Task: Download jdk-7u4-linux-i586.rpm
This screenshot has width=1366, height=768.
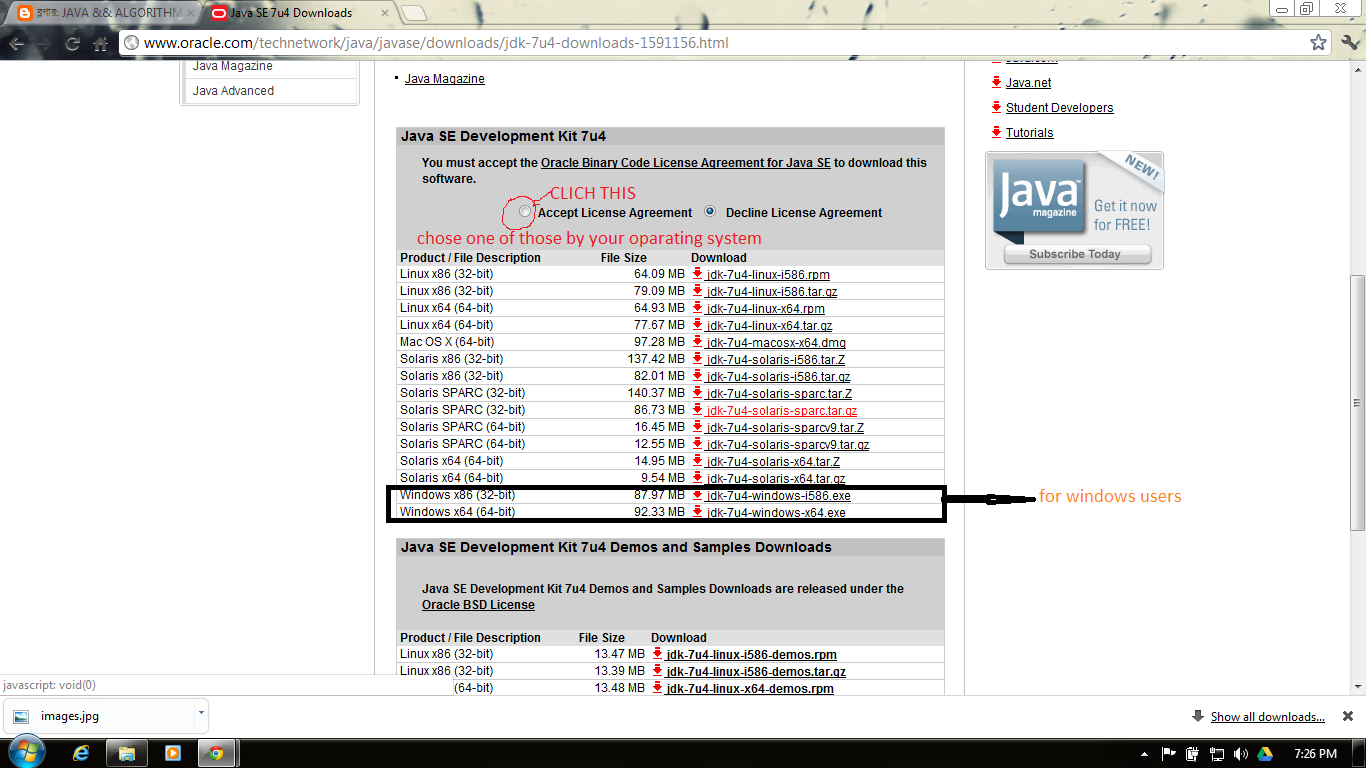Action: pos(768,274)
